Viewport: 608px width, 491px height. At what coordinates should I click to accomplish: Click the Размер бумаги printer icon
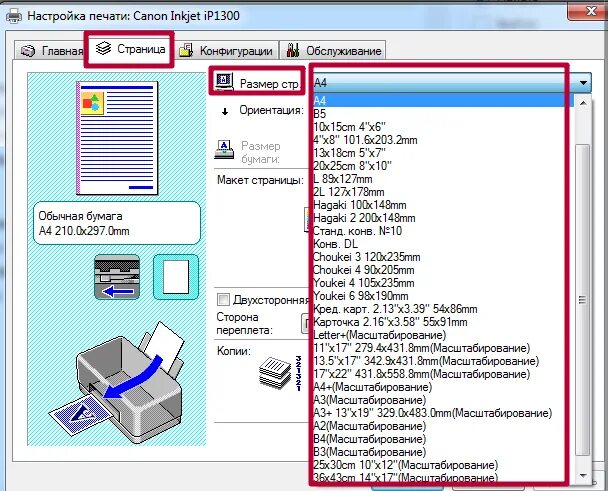click(224, 150)
